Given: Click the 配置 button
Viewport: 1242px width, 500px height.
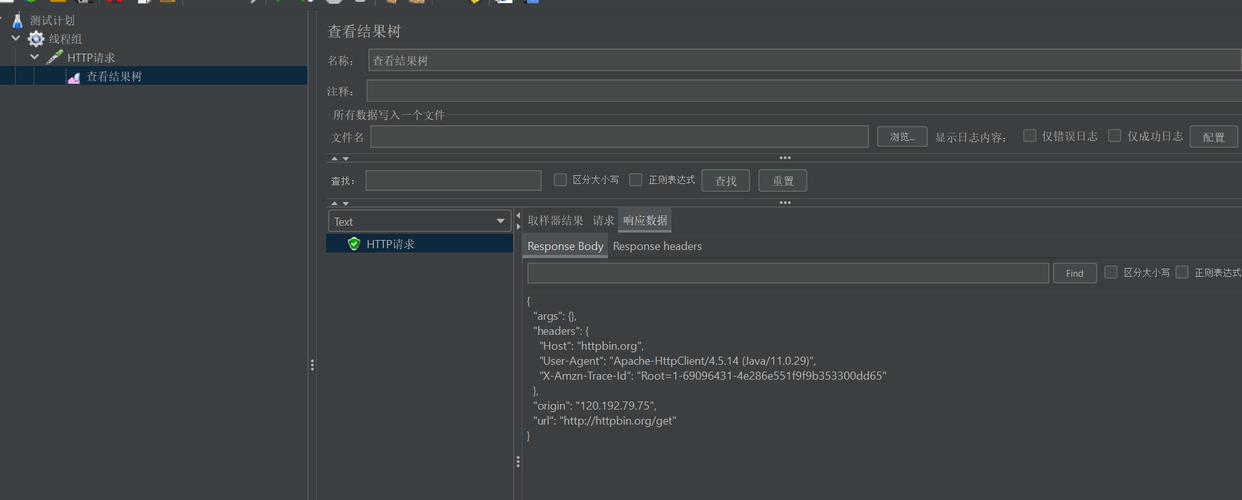Looking at the screenshot, I should [x=1213, y=137].
